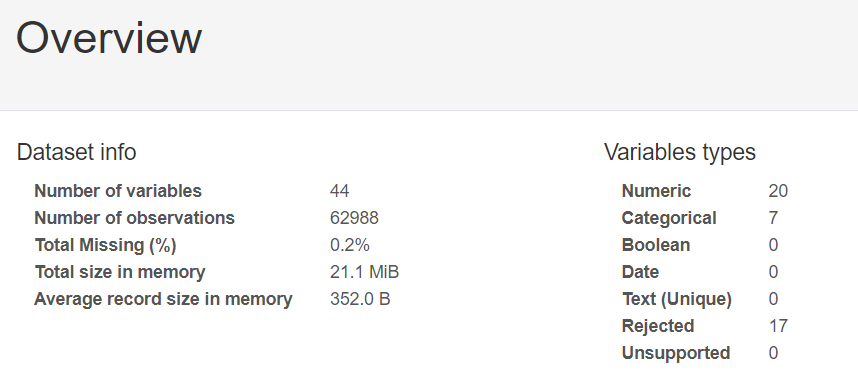Select the Dataset info heading
This screenshot has width=858, height=377.
tap(77, 152)
